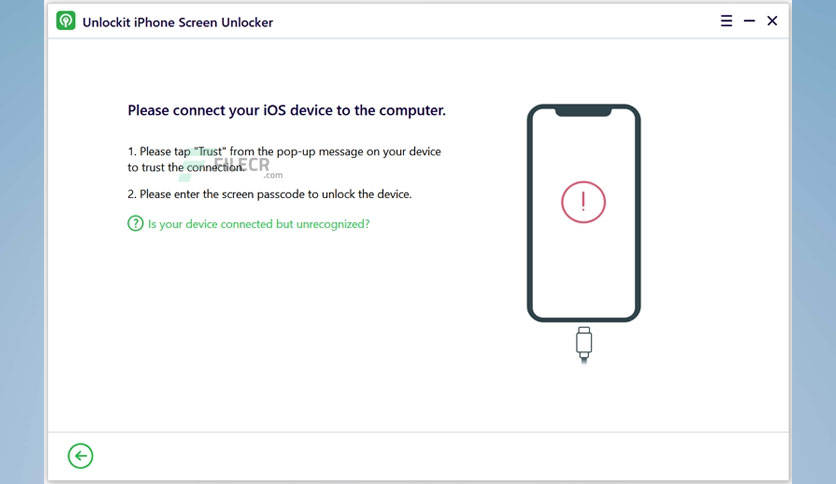Click 'Unlockit iPhone Screen Unlocker' title text

click(x=178, y=22)
